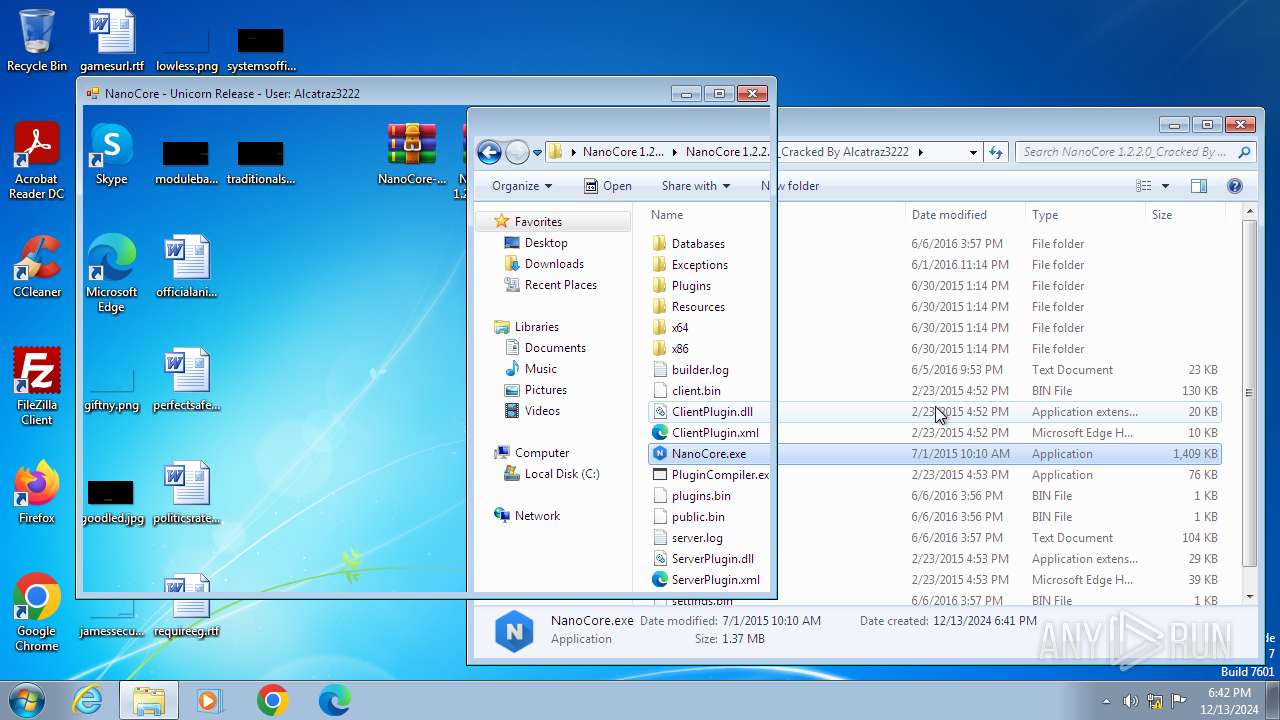The width and height of the screenshot is (1280, 720).
Task: Open Explorer Help question mark icon
Action: click(1234, 186)
